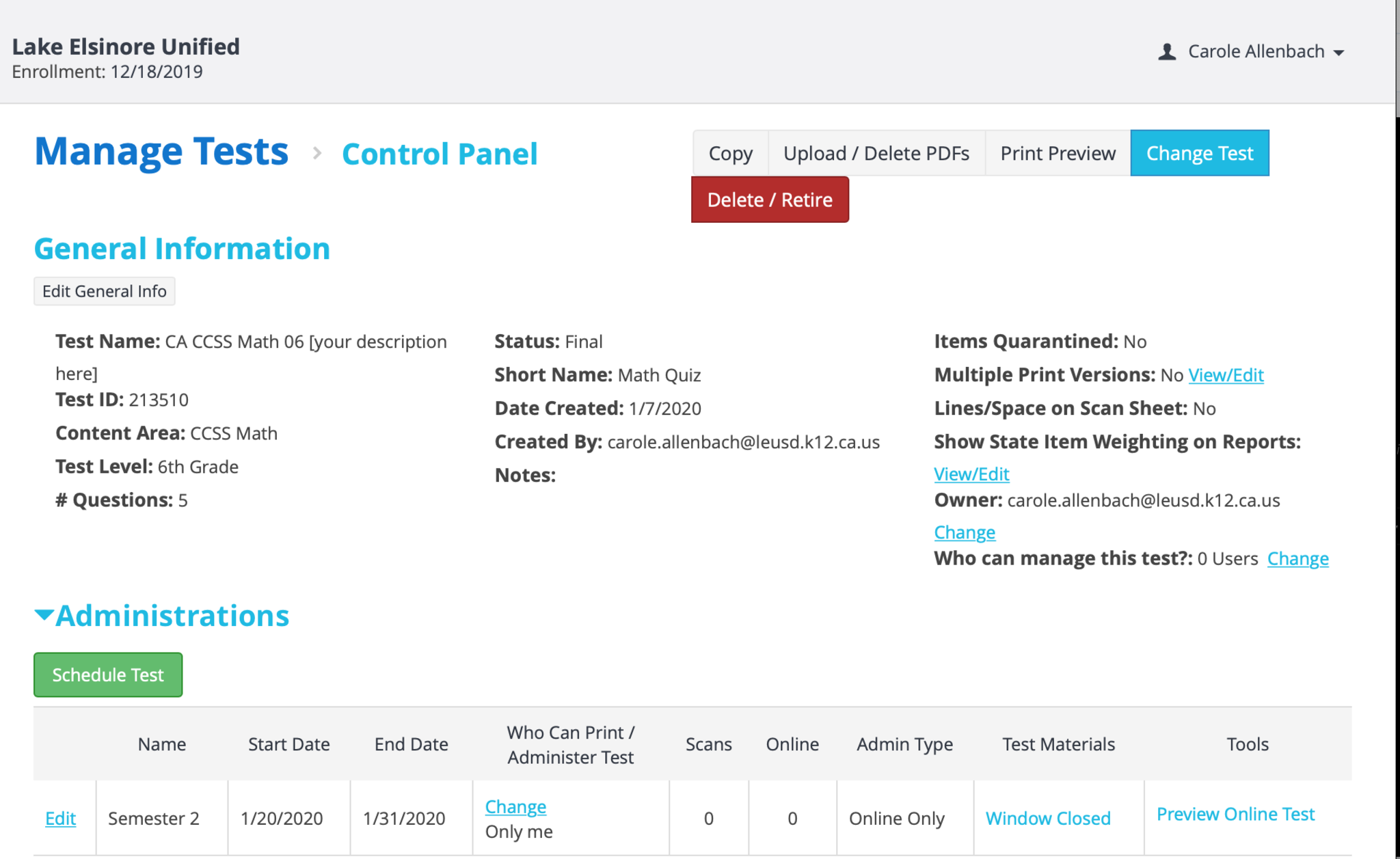Open Upload / Delete PDFs

(x=876, y=153)
